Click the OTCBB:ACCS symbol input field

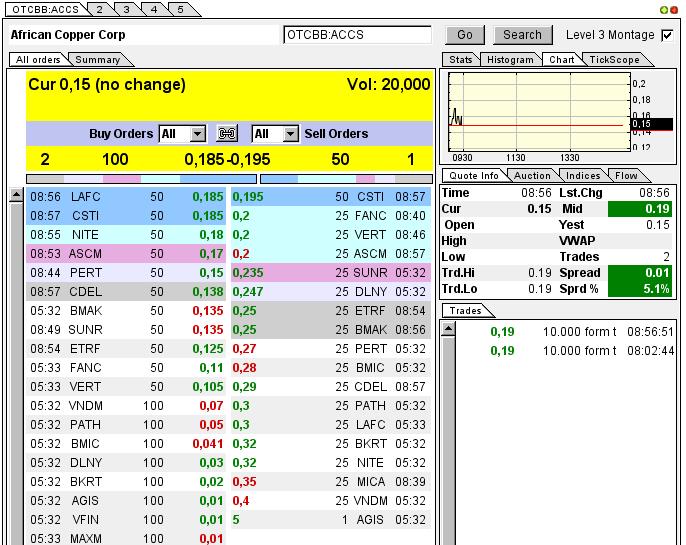pyautogui.click(x=357, y=35)
